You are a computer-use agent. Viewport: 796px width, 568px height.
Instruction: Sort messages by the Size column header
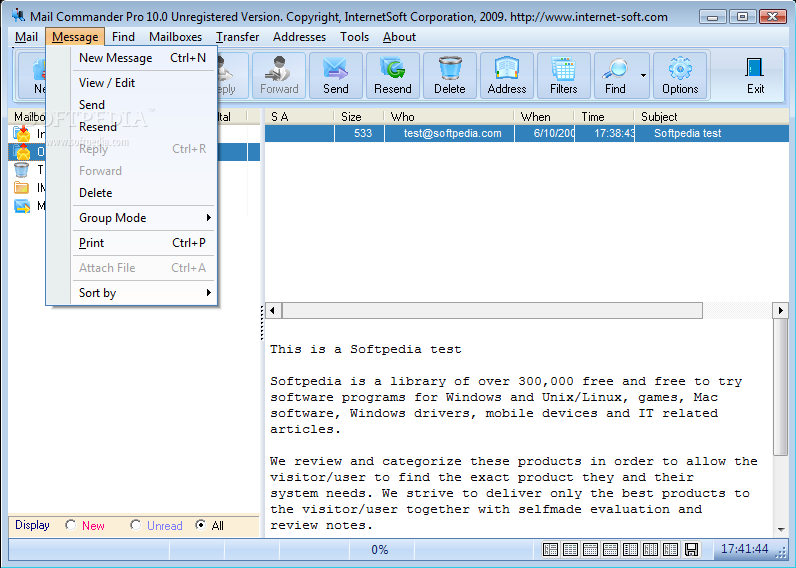[359, 117]
